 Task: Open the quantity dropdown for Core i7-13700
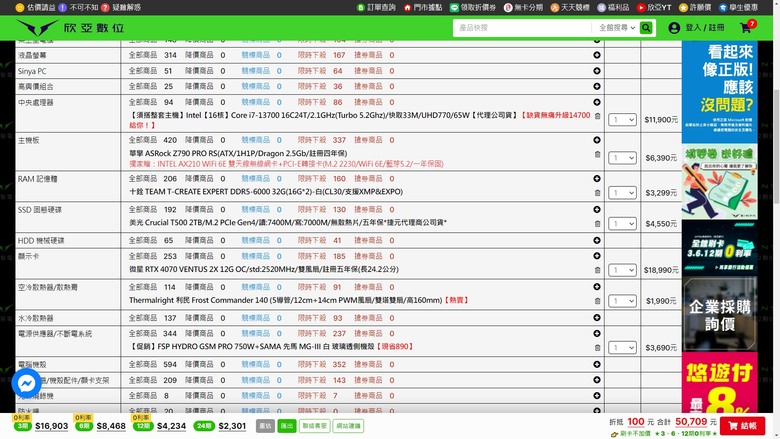pos(622,120)
